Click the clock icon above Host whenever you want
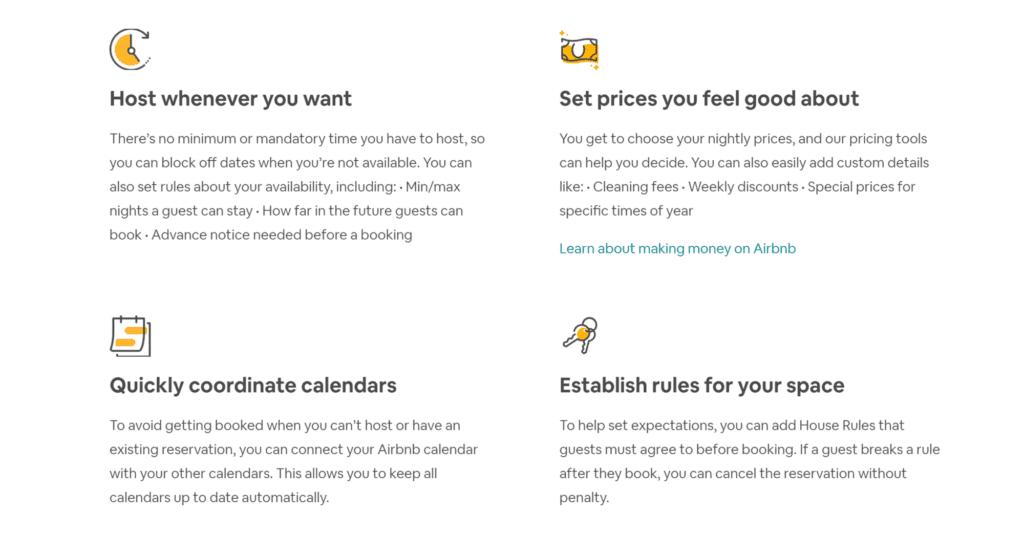Viewport: 1024px width, 555px height. point(130,49)
